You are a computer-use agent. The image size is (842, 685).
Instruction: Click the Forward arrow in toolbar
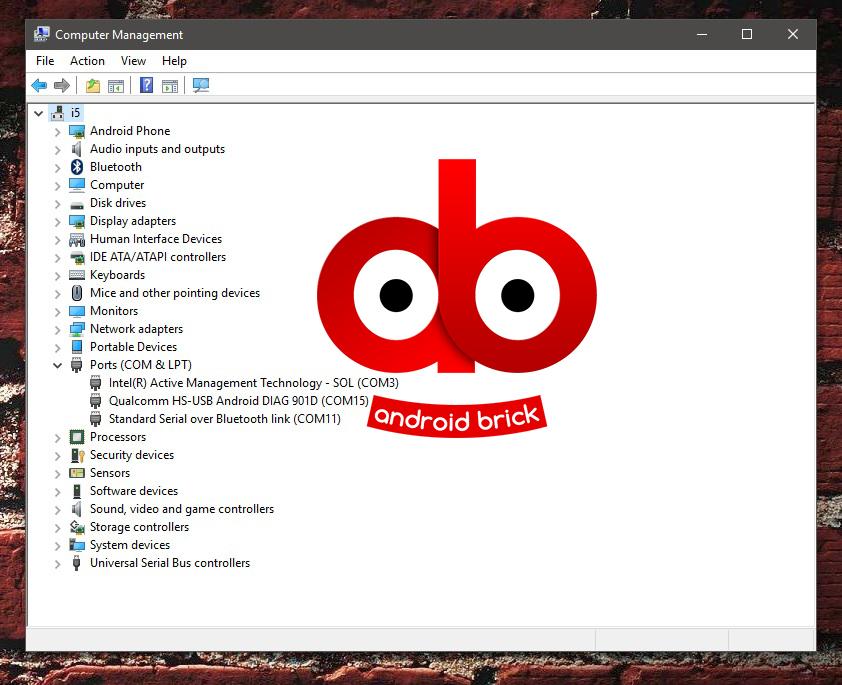[x=62, y=86]
